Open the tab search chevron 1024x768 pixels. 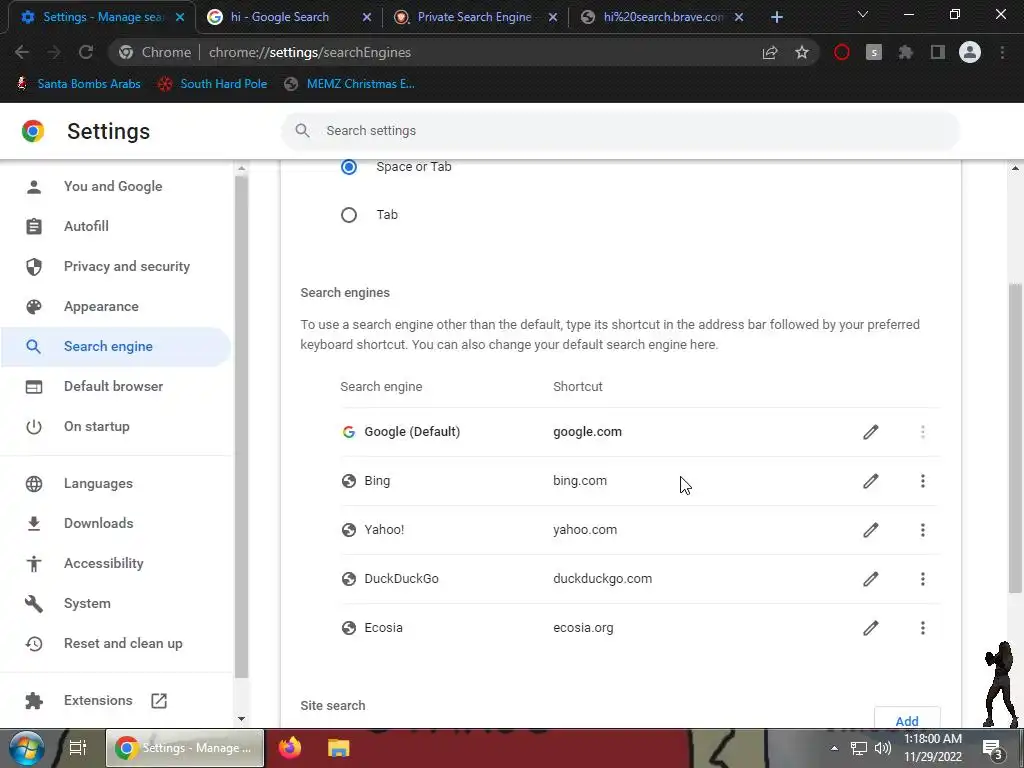(x=863, y=14)
